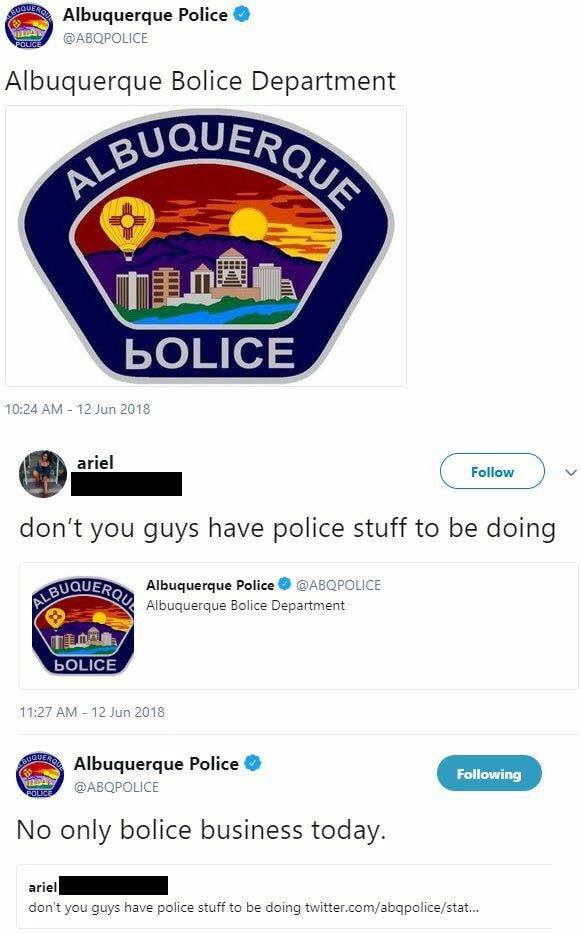581x934 pixels.
Task: Click the Albuquerque Police name in the quoted card
Action: pos(210,585)
